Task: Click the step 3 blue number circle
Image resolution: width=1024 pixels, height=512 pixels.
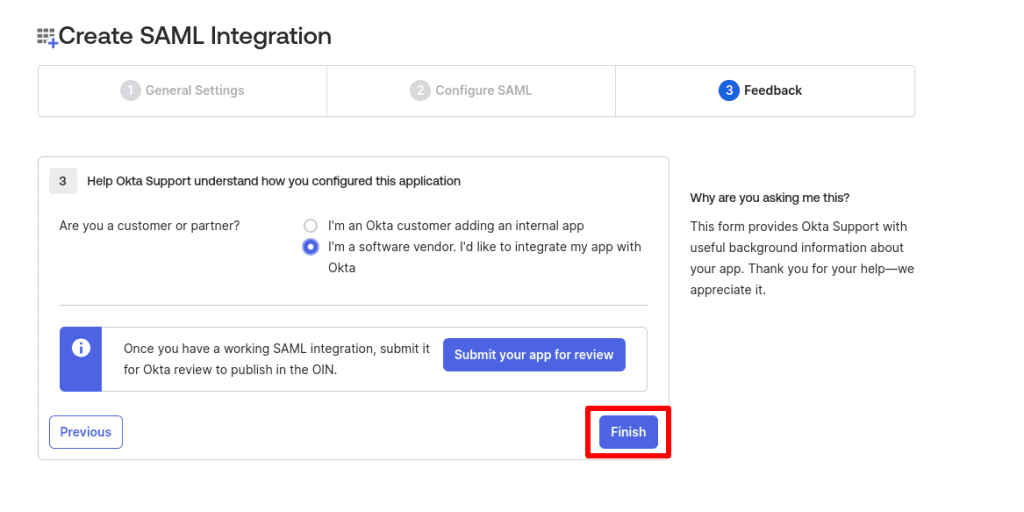Action: [729, 91]
